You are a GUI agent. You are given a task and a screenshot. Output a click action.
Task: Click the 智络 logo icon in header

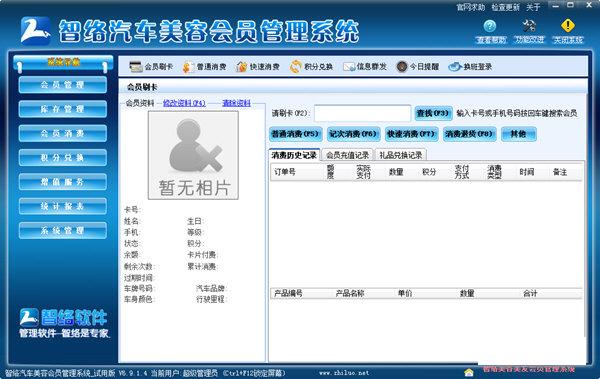click(x=35, y=31)
